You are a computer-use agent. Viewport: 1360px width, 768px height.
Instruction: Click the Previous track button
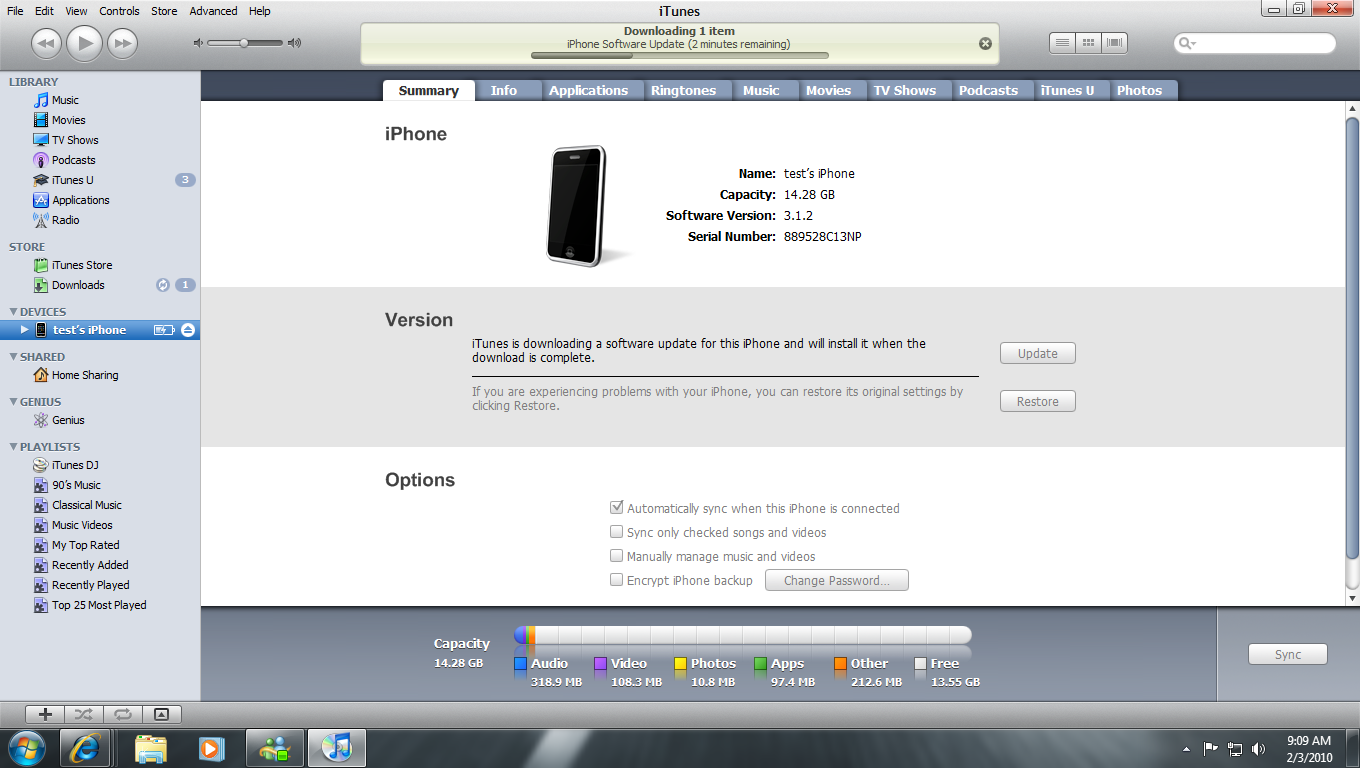point(47,43)
